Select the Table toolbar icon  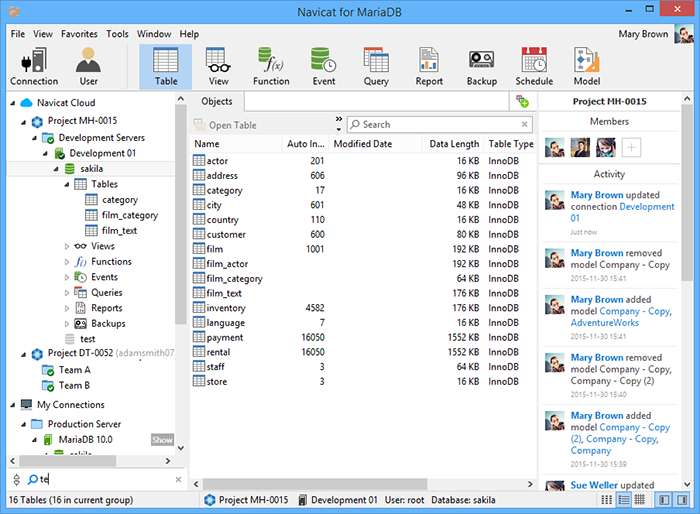pos(166,67)
